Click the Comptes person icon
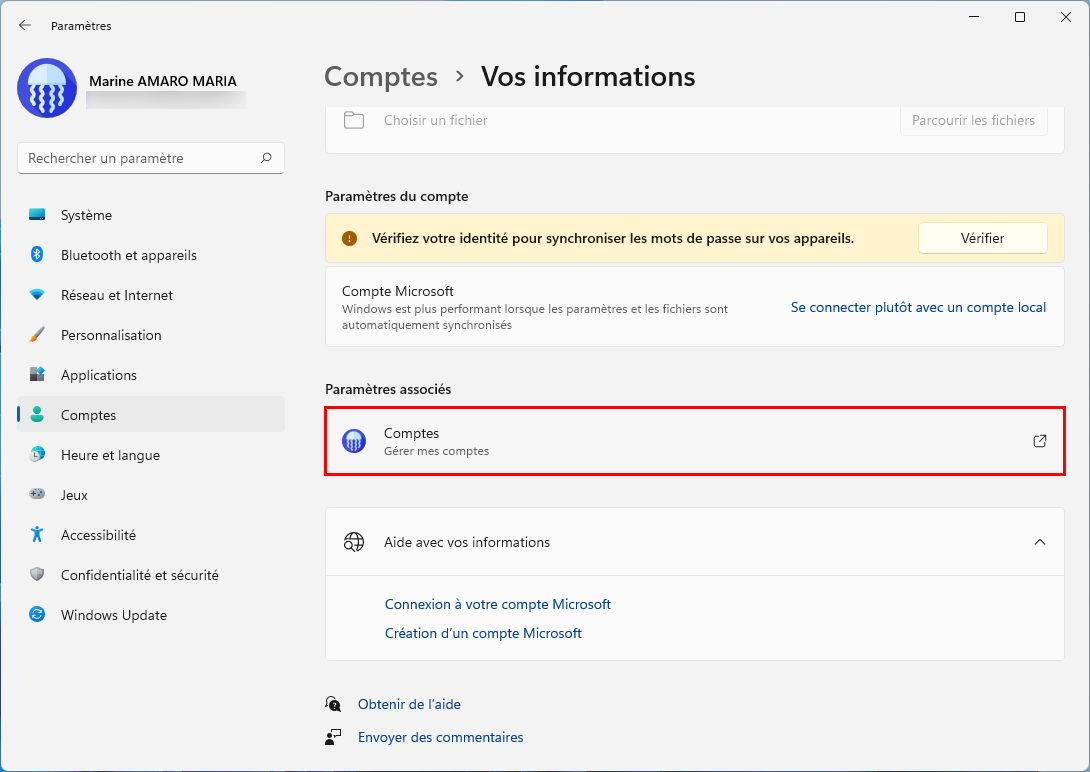The height and width of the screenshot is (772, 1090). pyautogui.click(x=37, y=415)
